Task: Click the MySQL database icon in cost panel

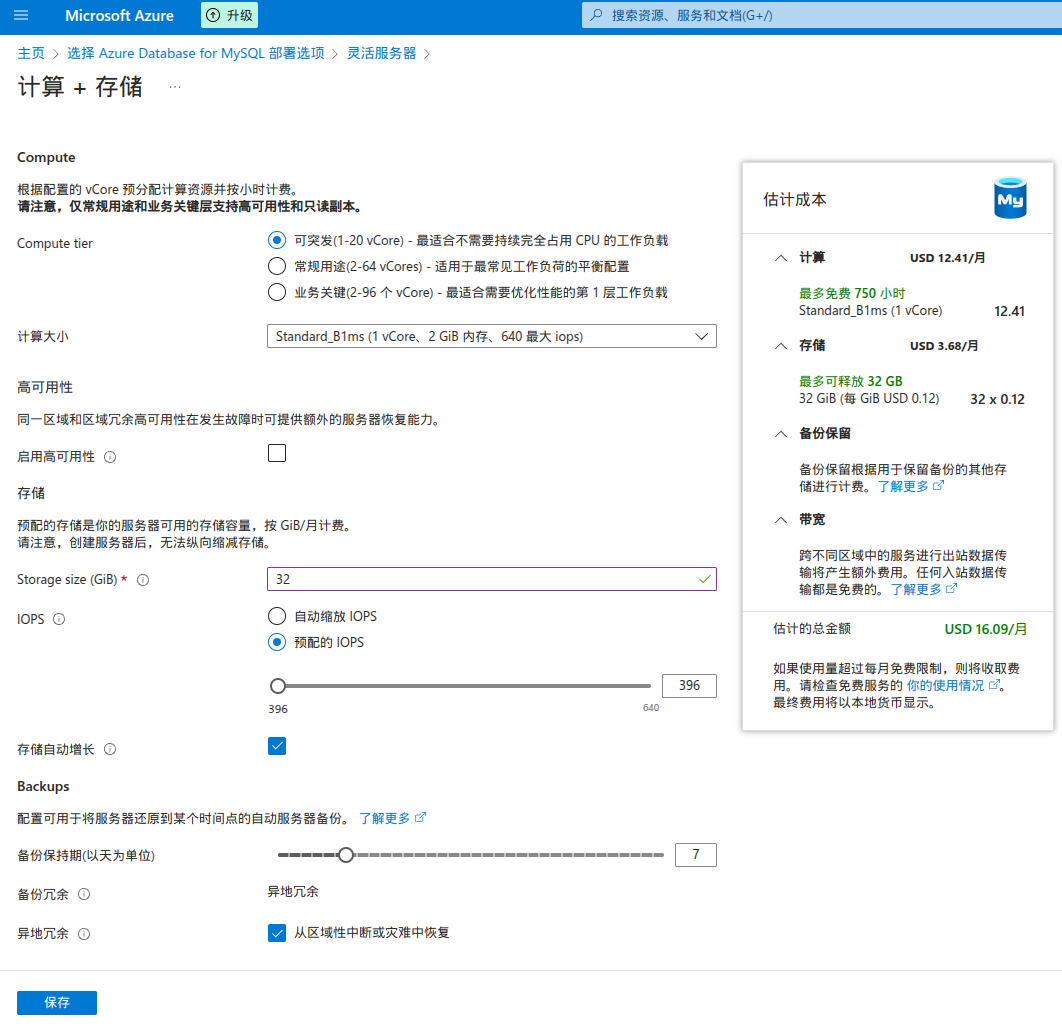Action: click(1010, 198)
